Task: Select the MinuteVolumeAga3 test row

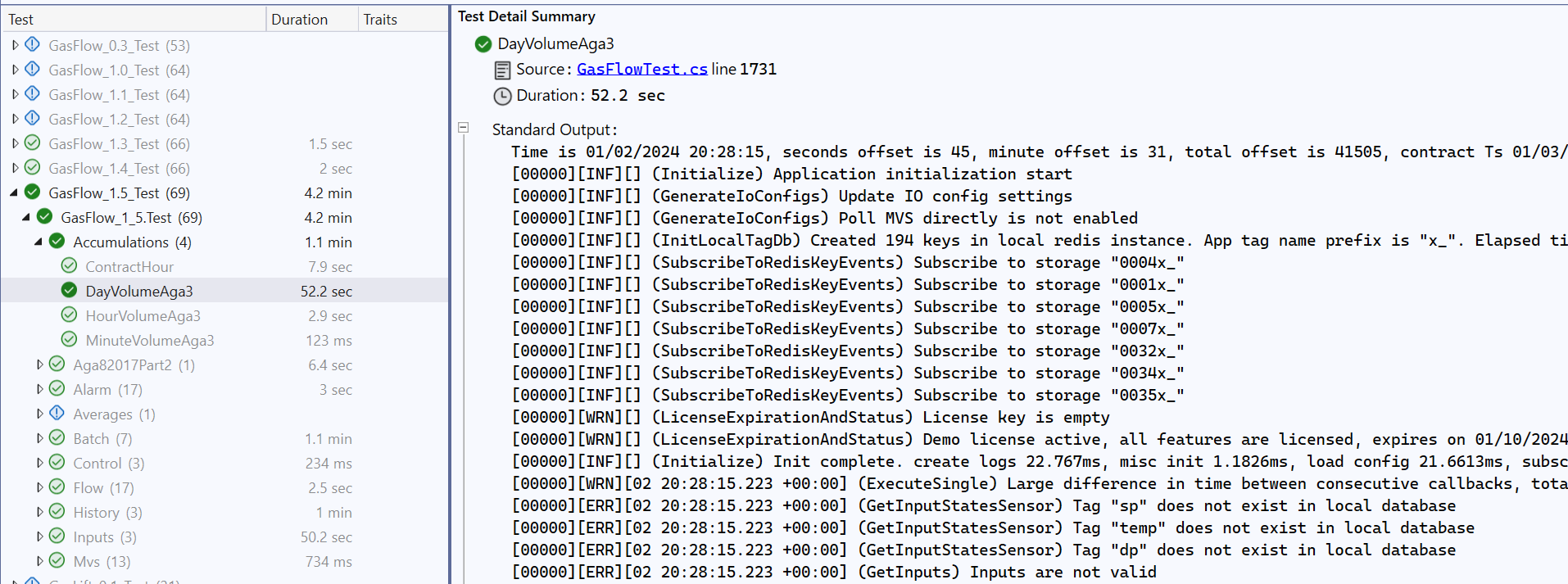Action: click(150, 340)
